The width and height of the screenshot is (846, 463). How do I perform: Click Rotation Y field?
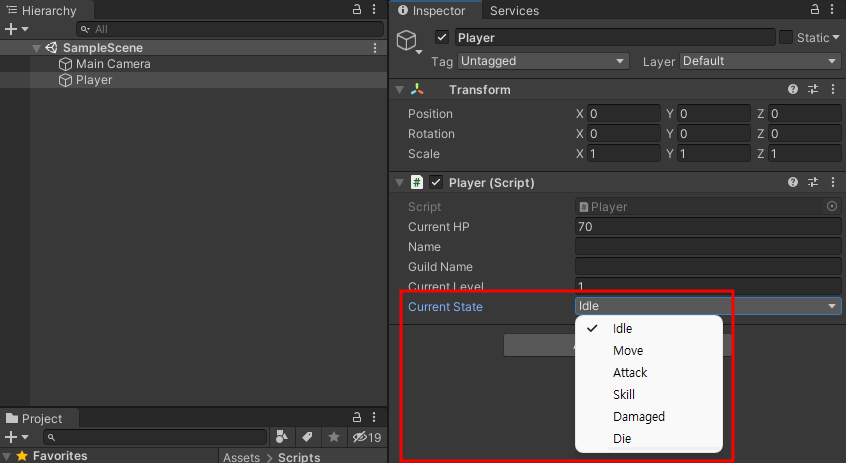[714, 134]
